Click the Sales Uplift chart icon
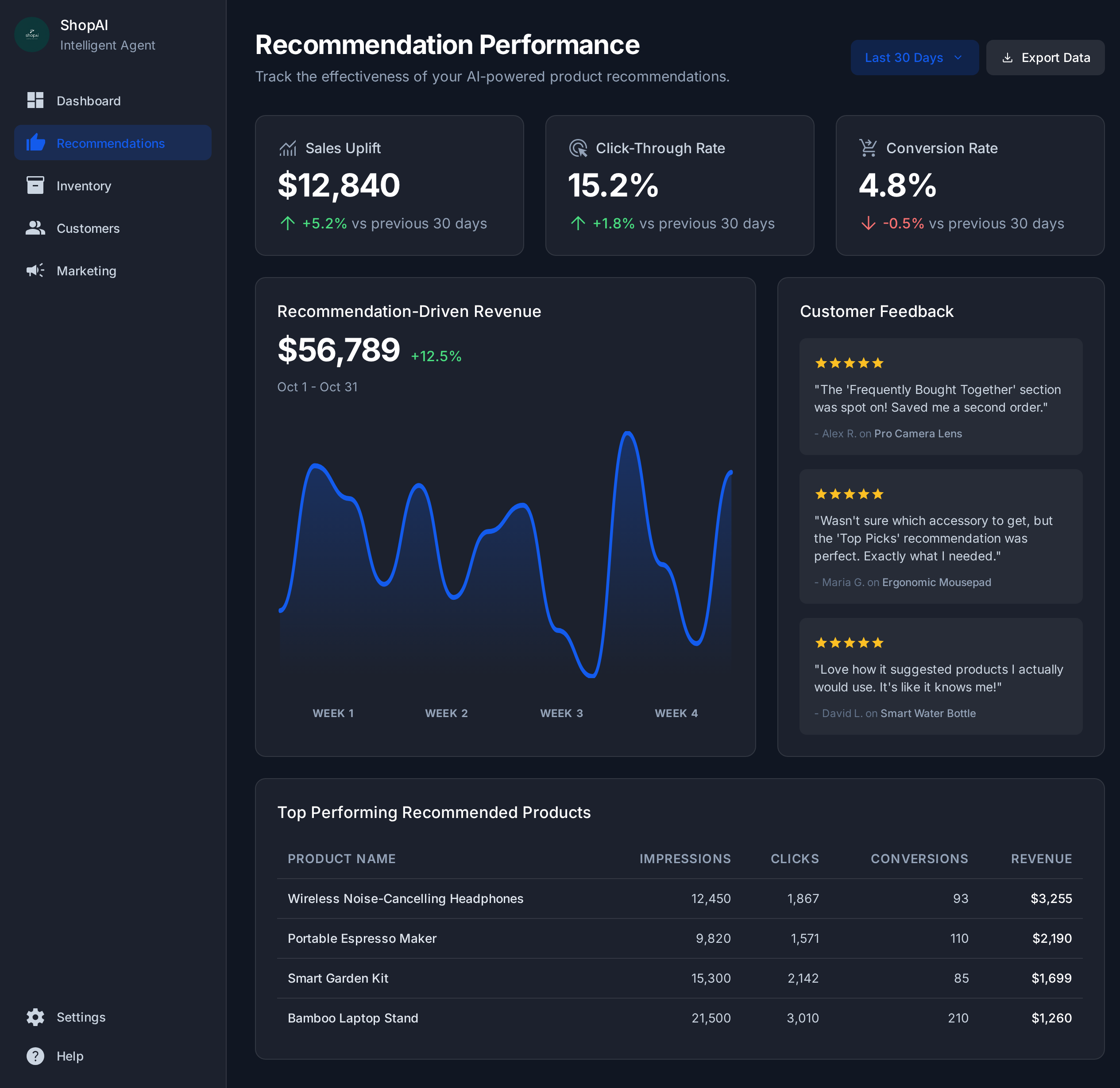This screenshot has height=1088, width=1120. point(287,148)
